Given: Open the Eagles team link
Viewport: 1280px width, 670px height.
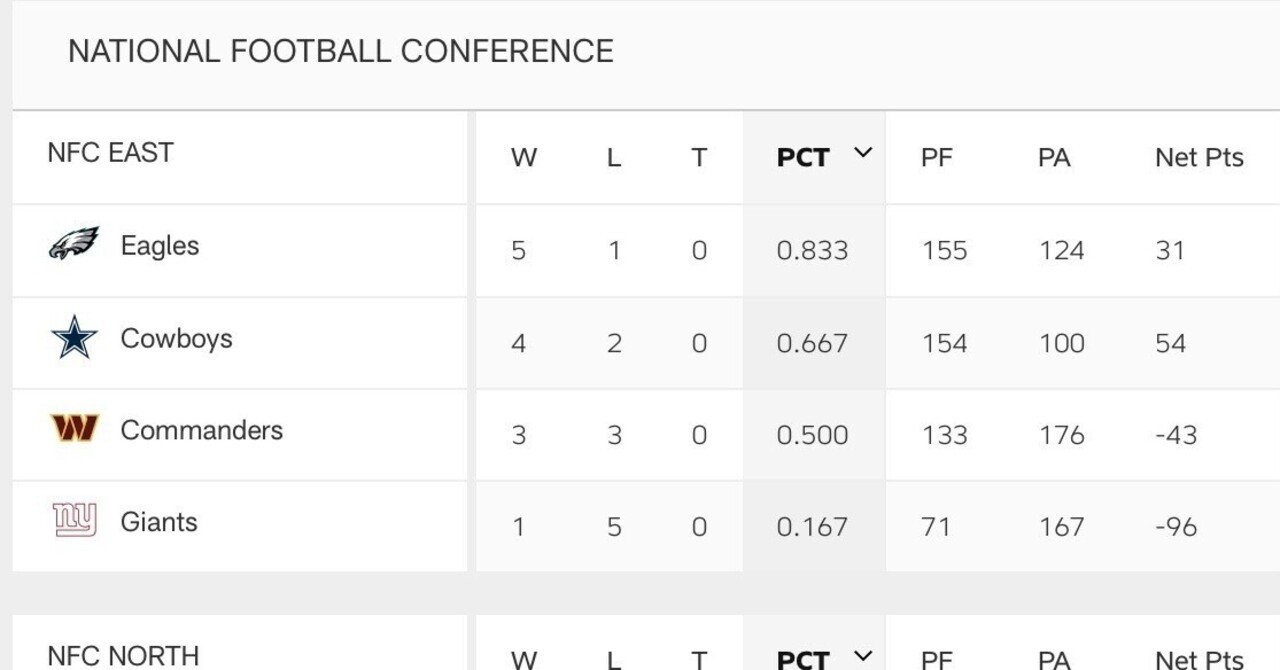Looking at the screenshot, I should coord(160,246).
